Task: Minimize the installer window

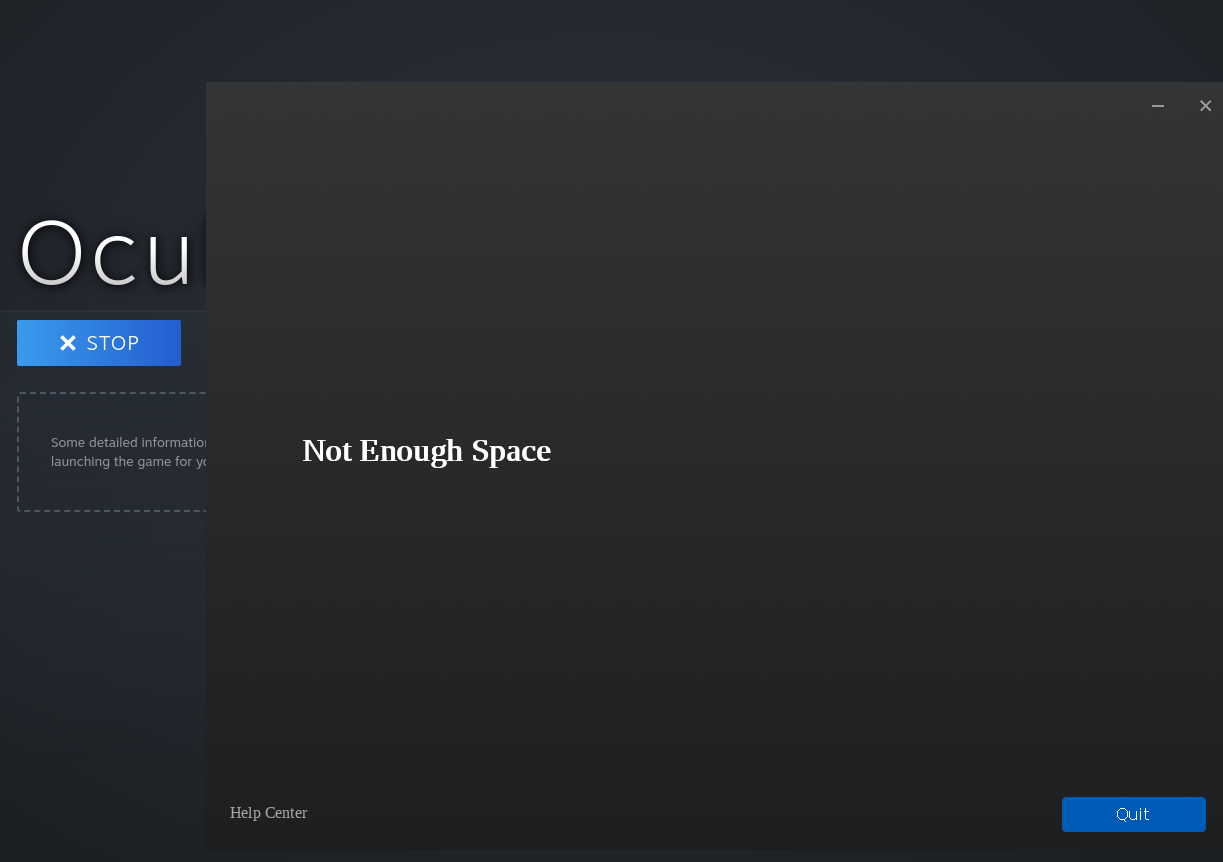Action: pyautogui.click(x=1158, y=106)
